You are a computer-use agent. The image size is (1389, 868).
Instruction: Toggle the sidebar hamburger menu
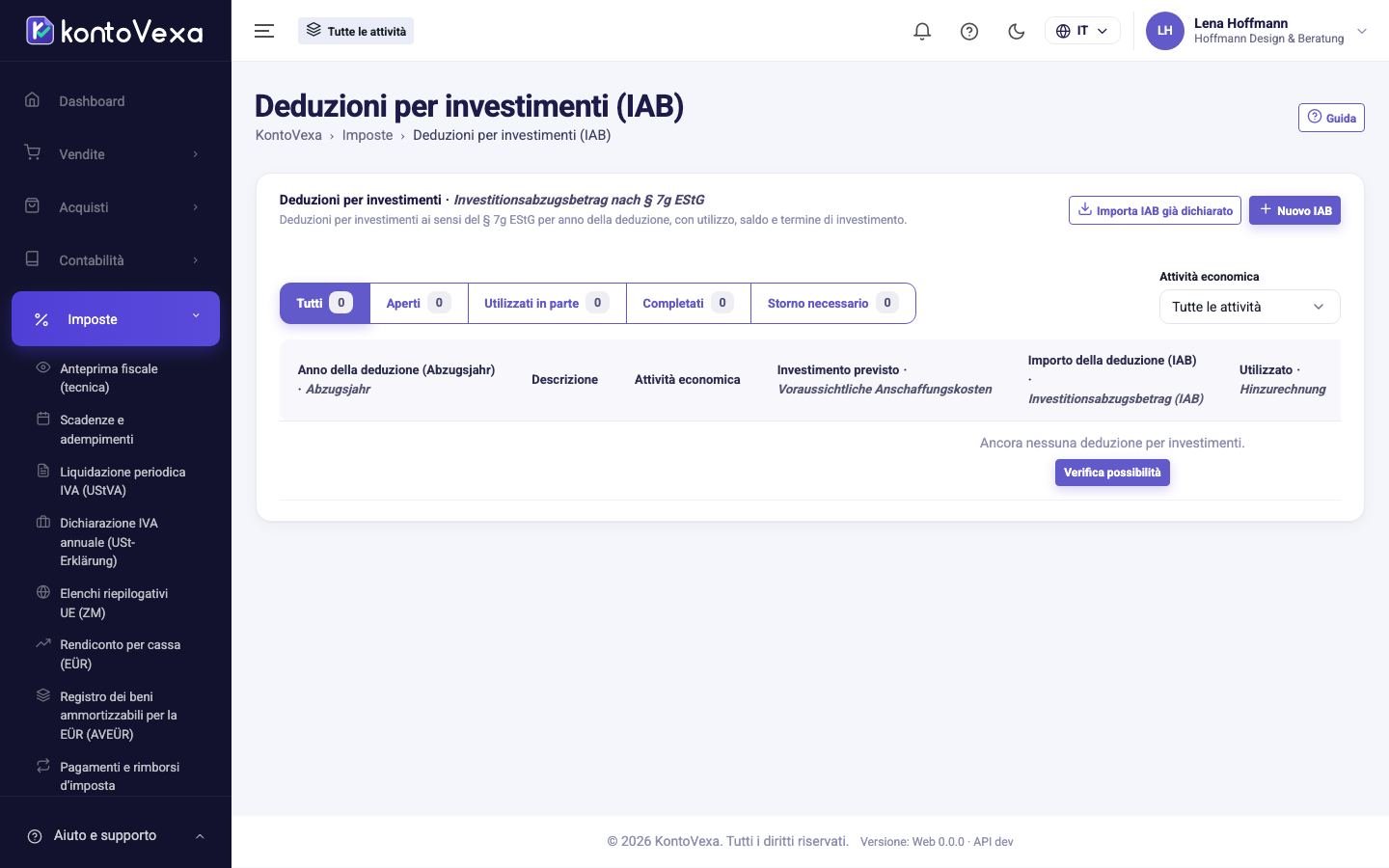(x=264, y=31)
